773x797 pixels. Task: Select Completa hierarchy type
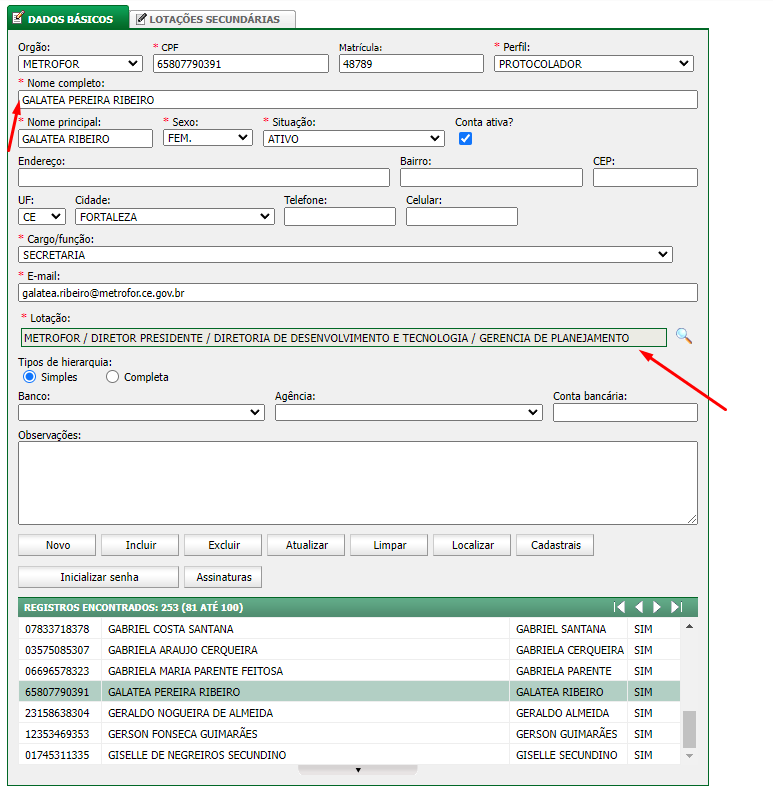point(112,377)
